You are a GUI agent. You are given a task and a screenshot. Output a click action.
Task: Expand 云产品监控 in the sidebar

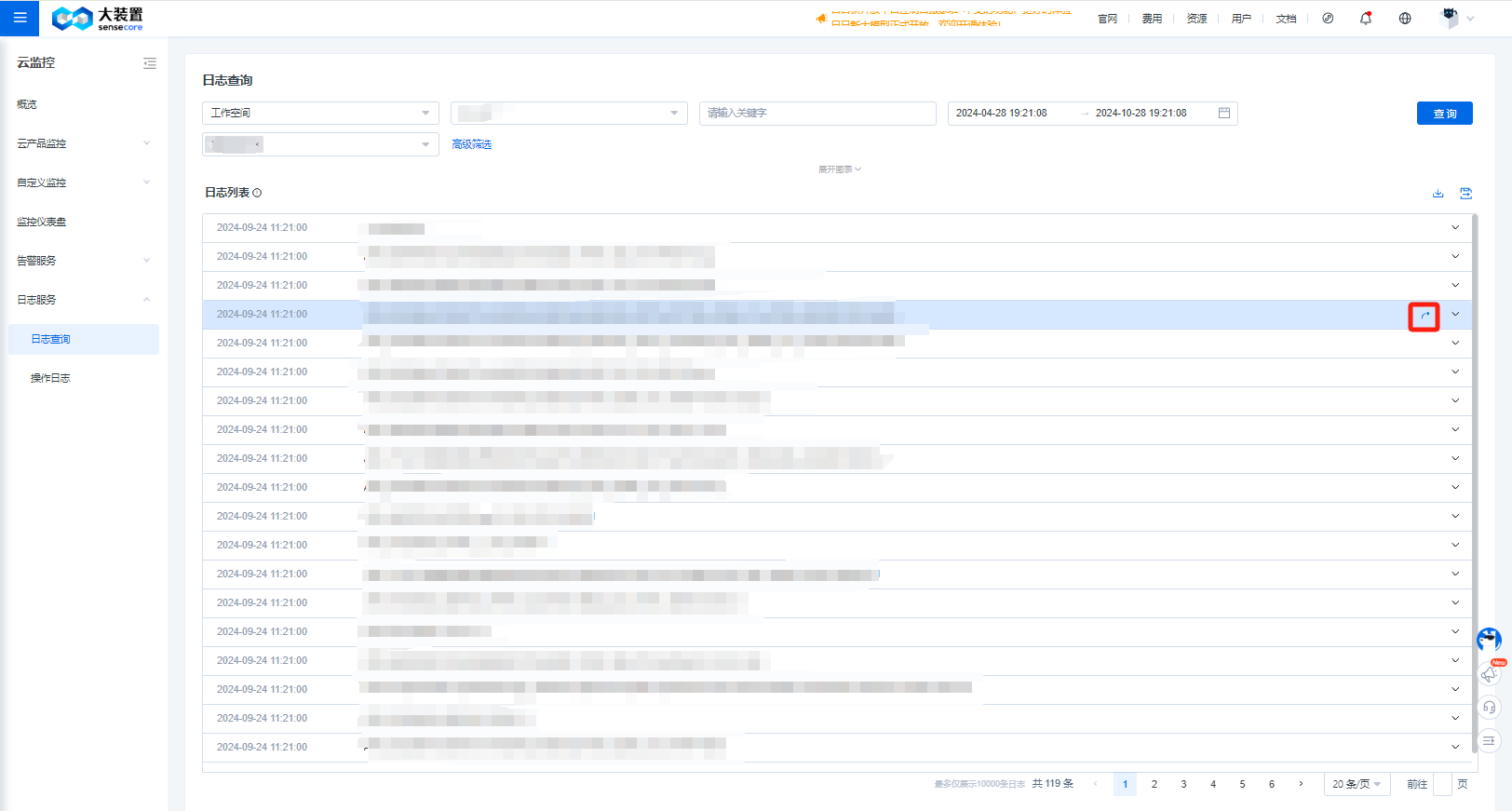coord(84,143)
